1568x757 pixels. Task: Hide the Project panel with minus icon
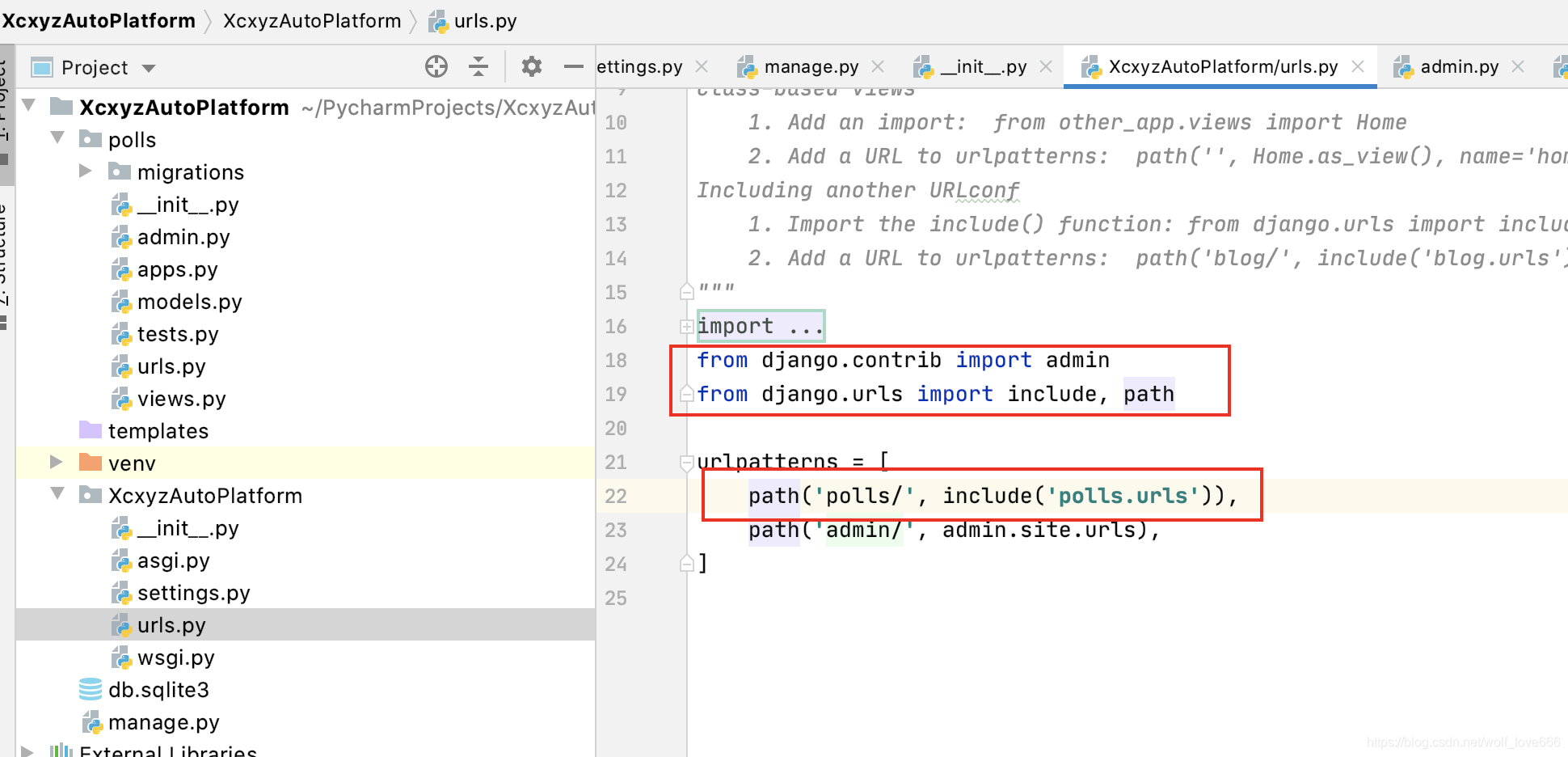(x=573, y=66)
